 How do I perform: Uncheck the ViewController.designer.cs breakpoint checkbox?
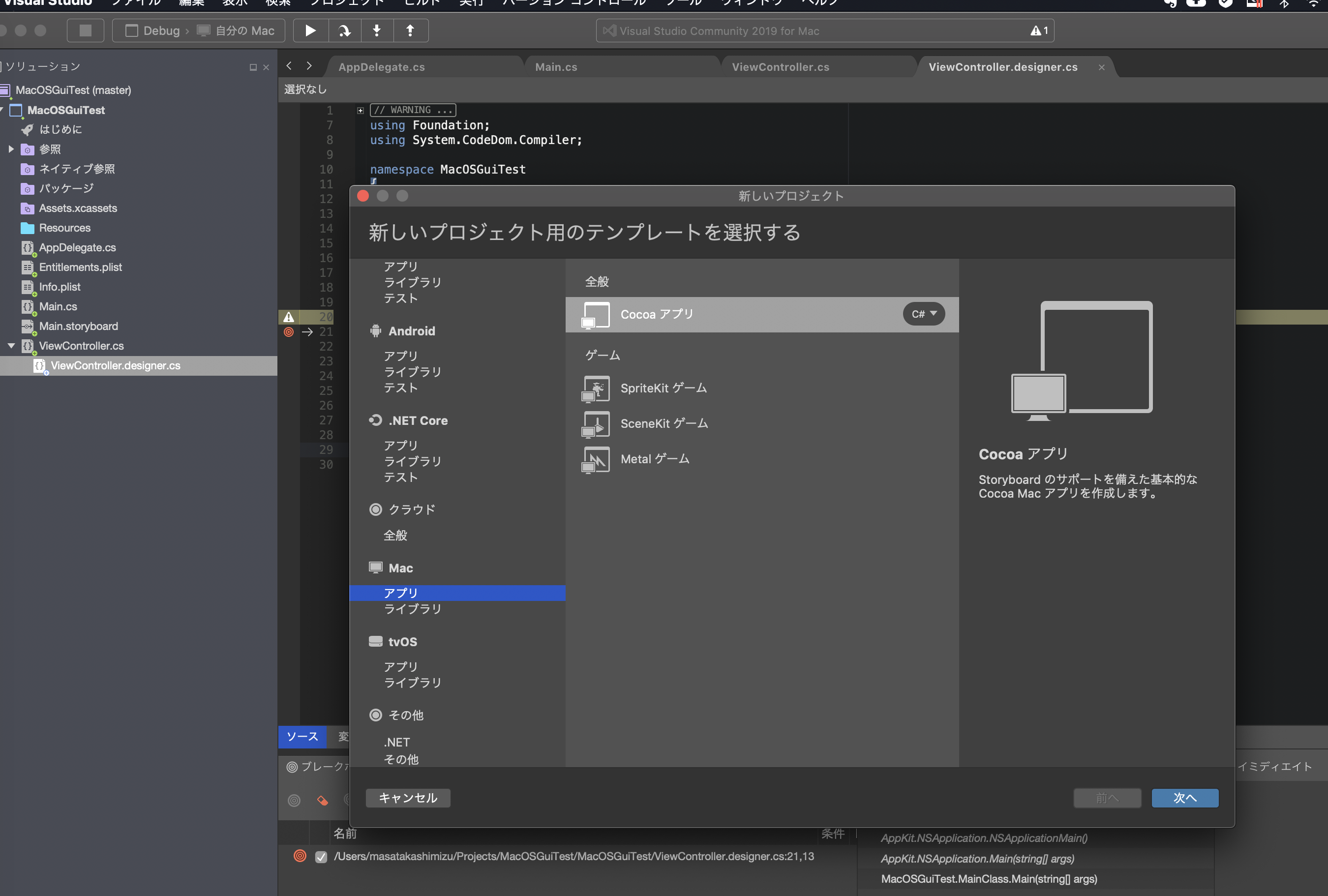tap(321, 856)
